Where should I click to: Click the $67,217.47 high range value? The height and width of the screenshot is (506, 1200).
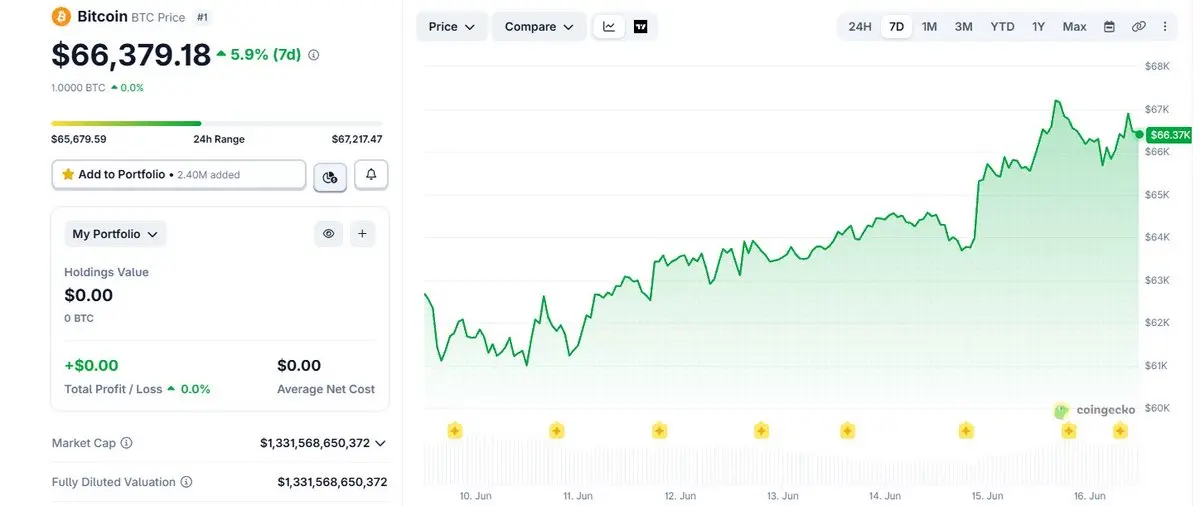pos(357,139)
